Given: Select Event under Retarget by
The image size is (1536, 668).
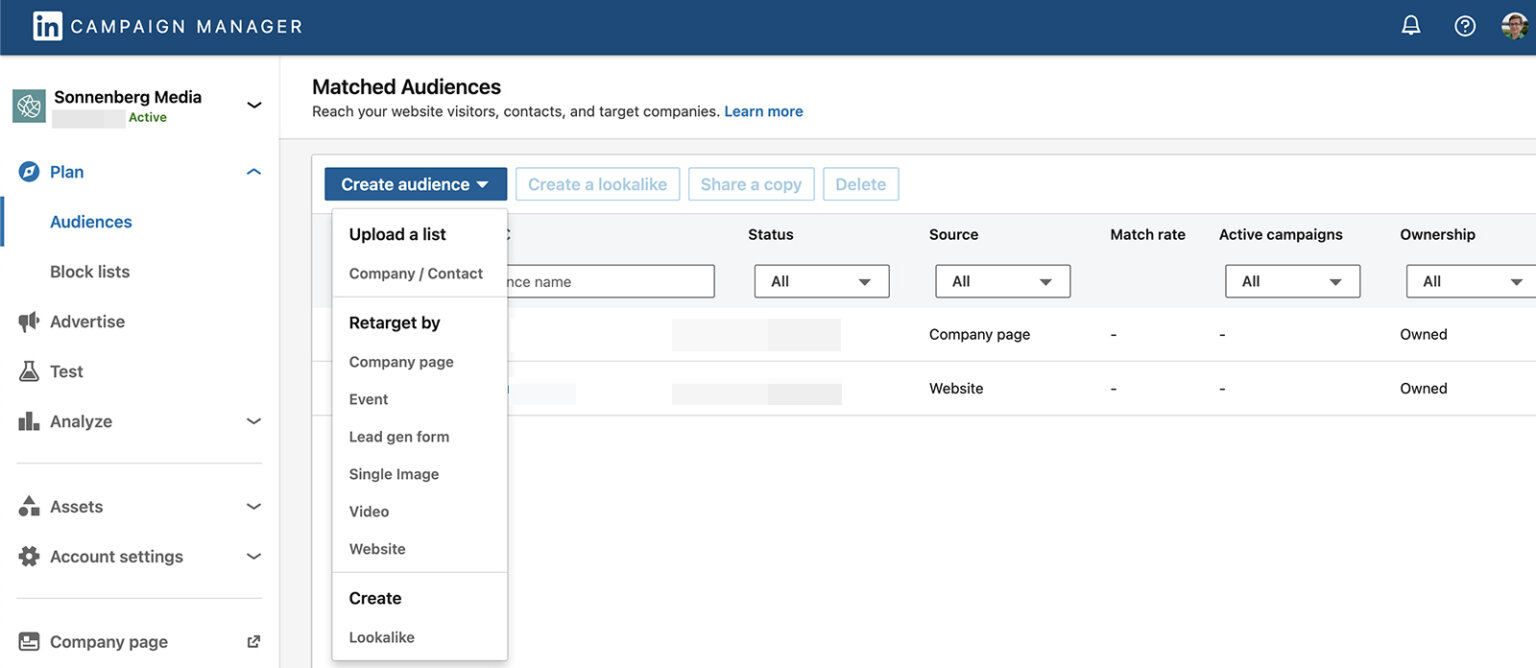Looking at the screenshot, I should pos(368,399).
